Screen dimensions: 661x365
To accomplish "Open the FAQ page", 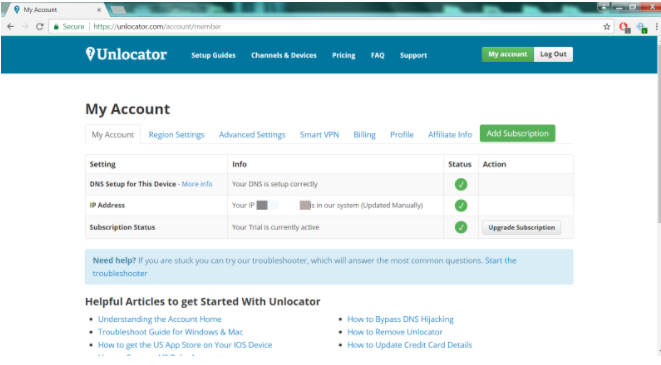I will click(x=377, y=55).
